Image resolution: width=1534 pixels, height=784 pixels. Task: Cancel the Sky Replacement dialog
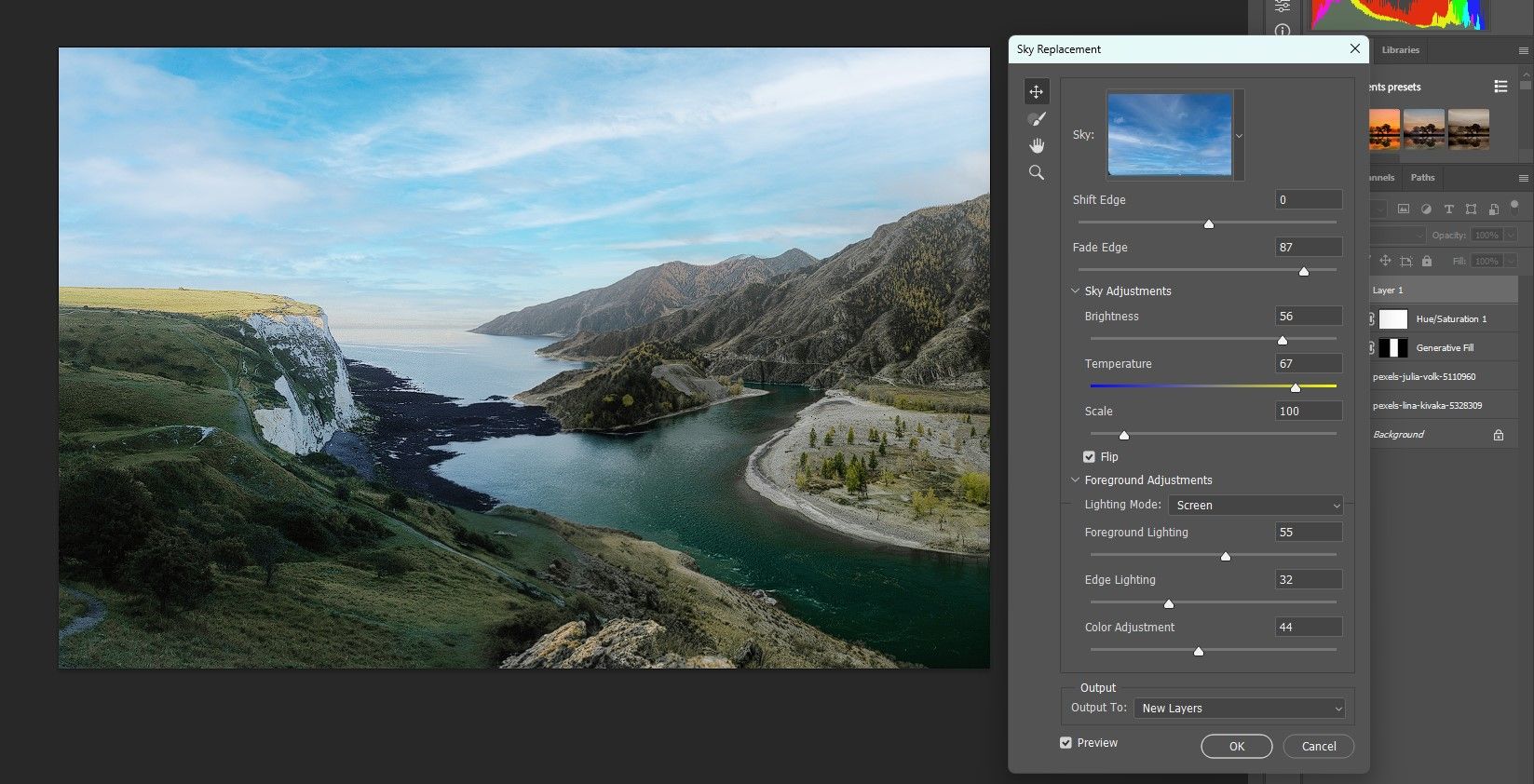tap(1318, 747)
